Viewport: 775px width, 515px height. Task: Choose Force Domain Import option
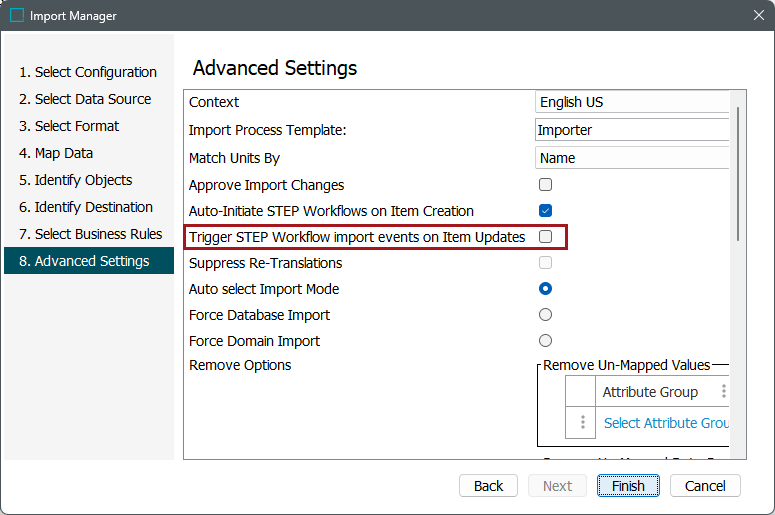pyautogui.click(x=546, y=341)
